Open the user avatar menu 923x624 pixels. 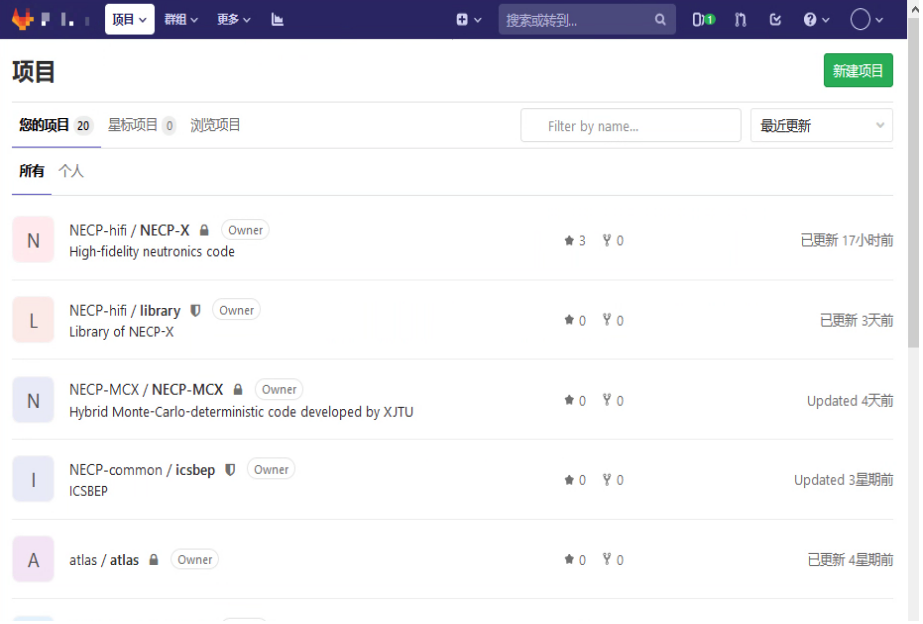coord(866,19)
